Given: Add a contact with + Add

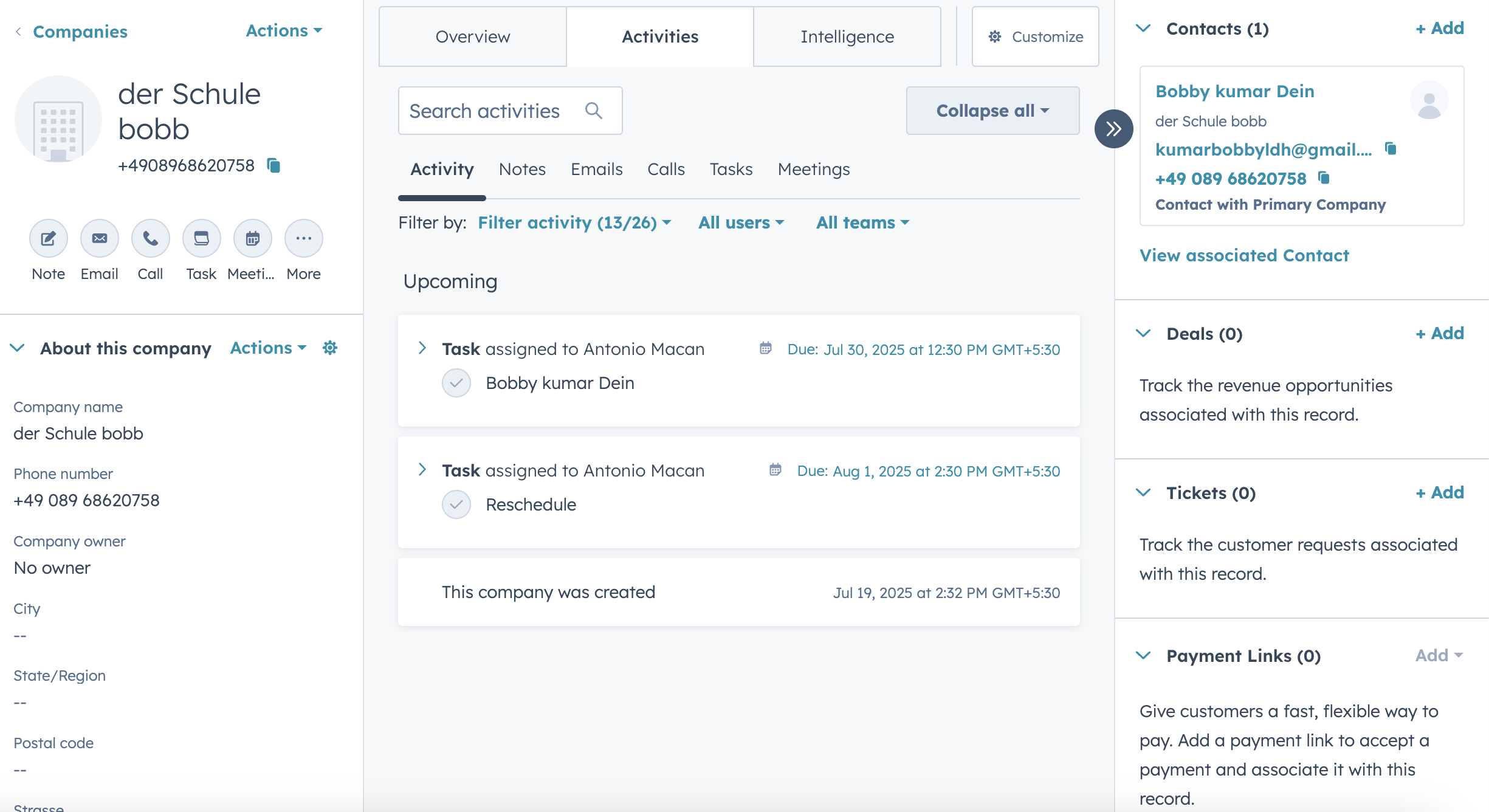Looking at the screenshot, I should pos(1440,28).
